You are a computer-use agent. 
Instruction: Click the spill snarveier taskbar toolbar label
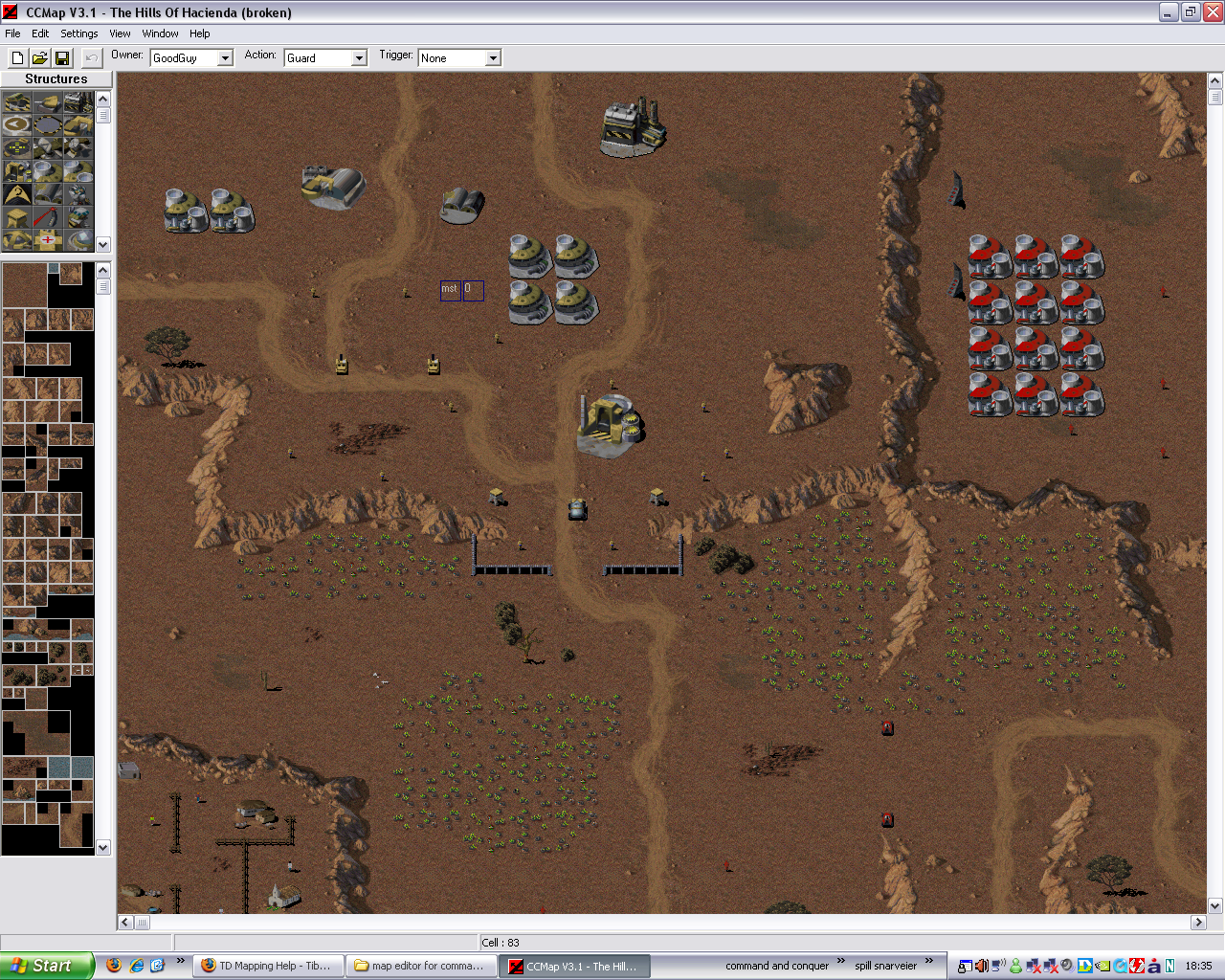click(885, 966)
